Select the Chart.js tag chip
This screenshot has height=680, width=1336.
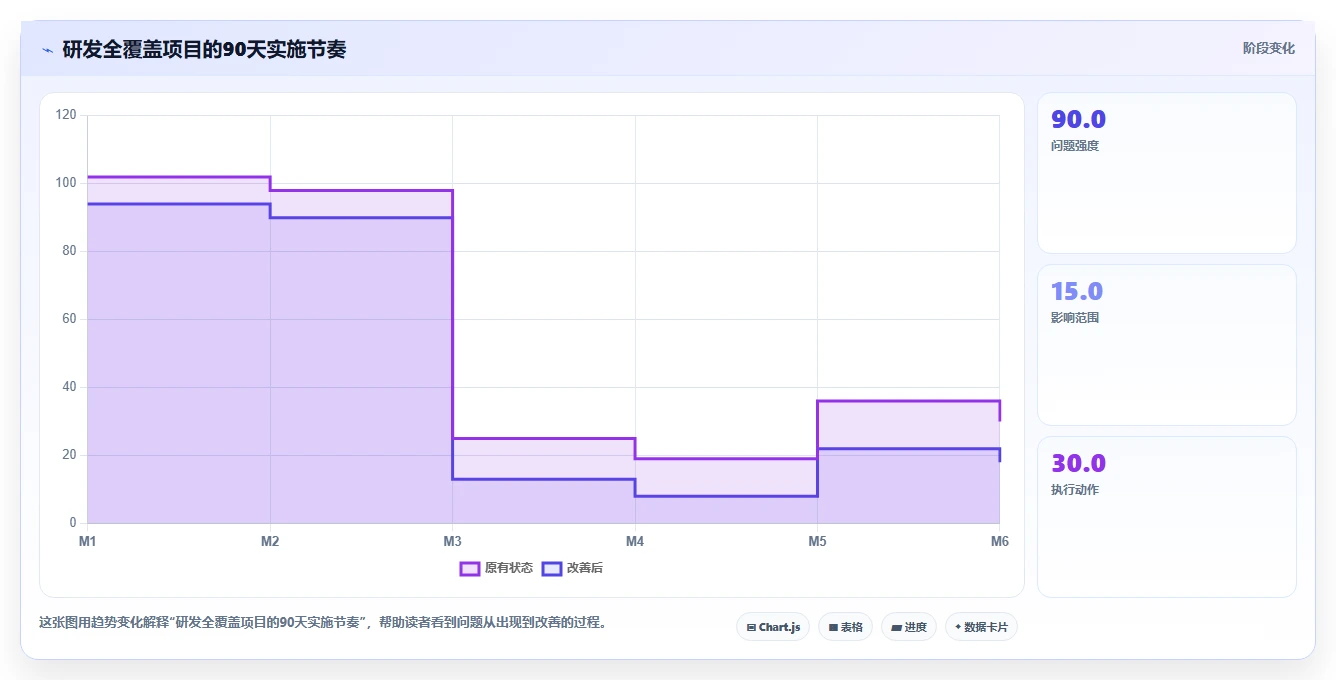(x=773, y=627)
